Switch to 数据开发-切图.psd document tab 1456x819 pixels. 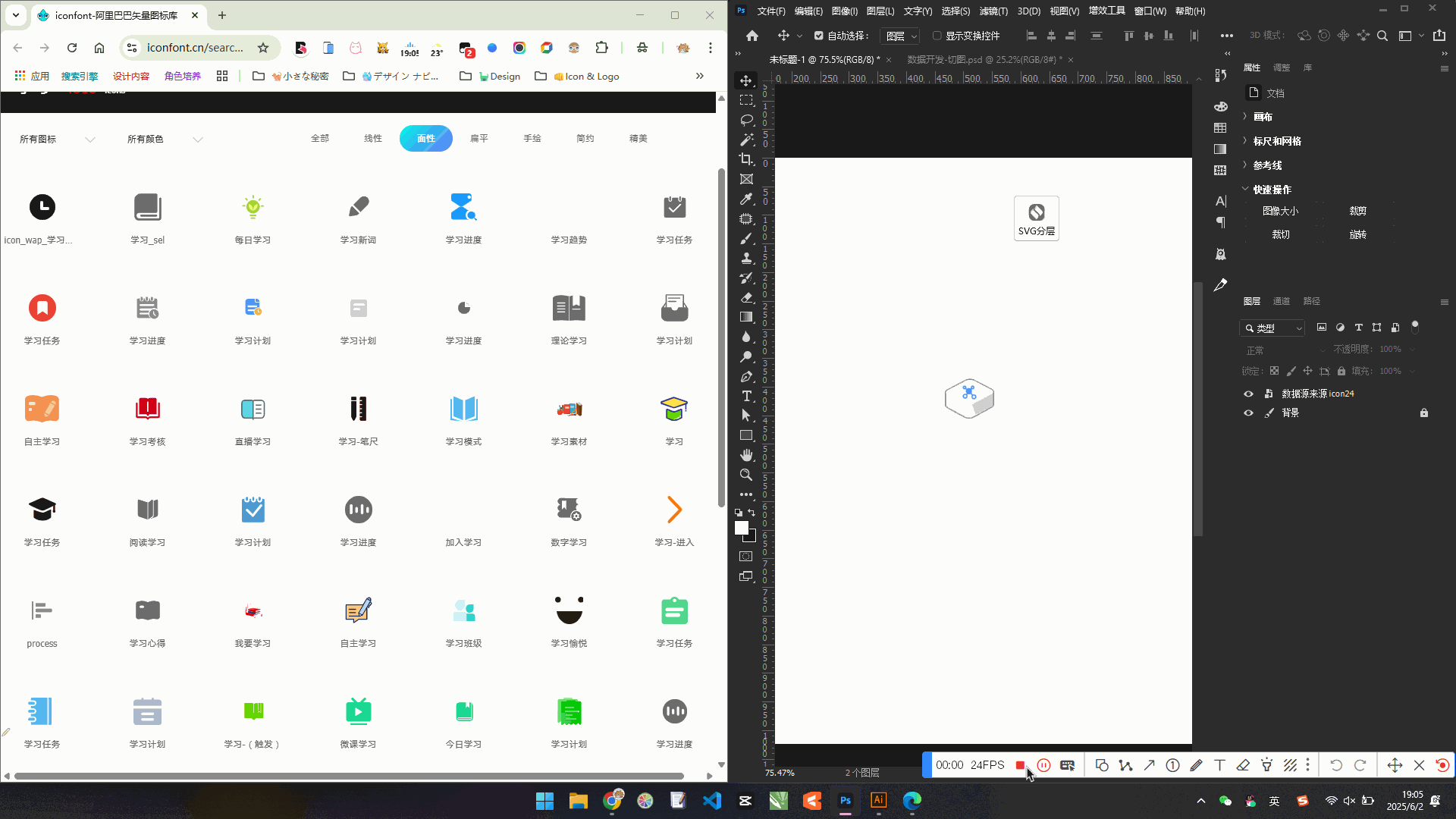tap(984, 59)
